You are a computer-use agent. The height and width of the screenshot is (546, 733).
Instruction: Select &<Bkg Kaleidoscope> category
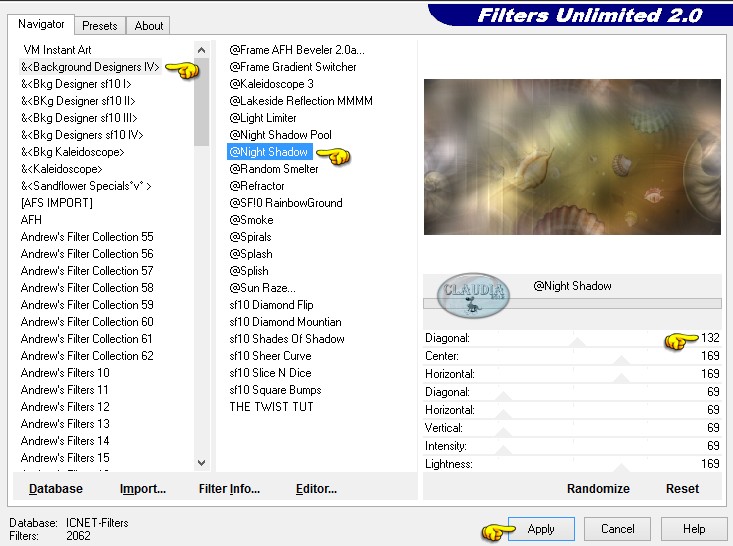pyautogui.click(x=72, y=152)
